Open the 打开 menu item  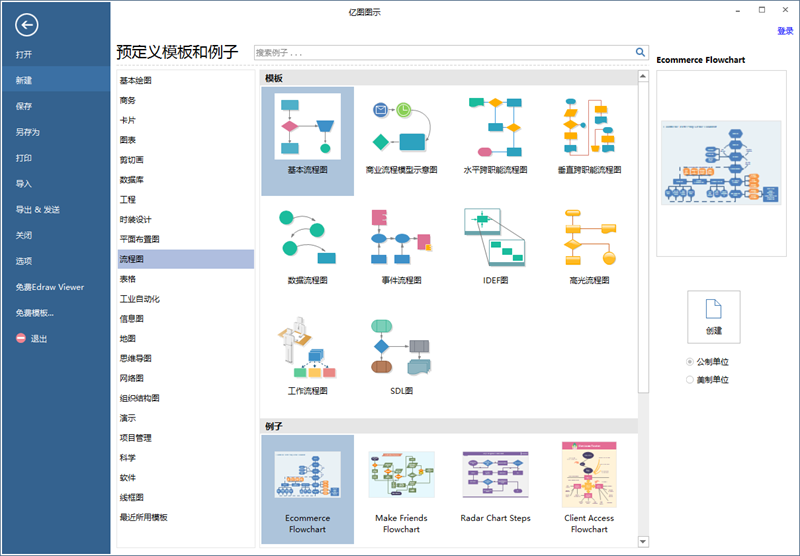tap(24, 54)
